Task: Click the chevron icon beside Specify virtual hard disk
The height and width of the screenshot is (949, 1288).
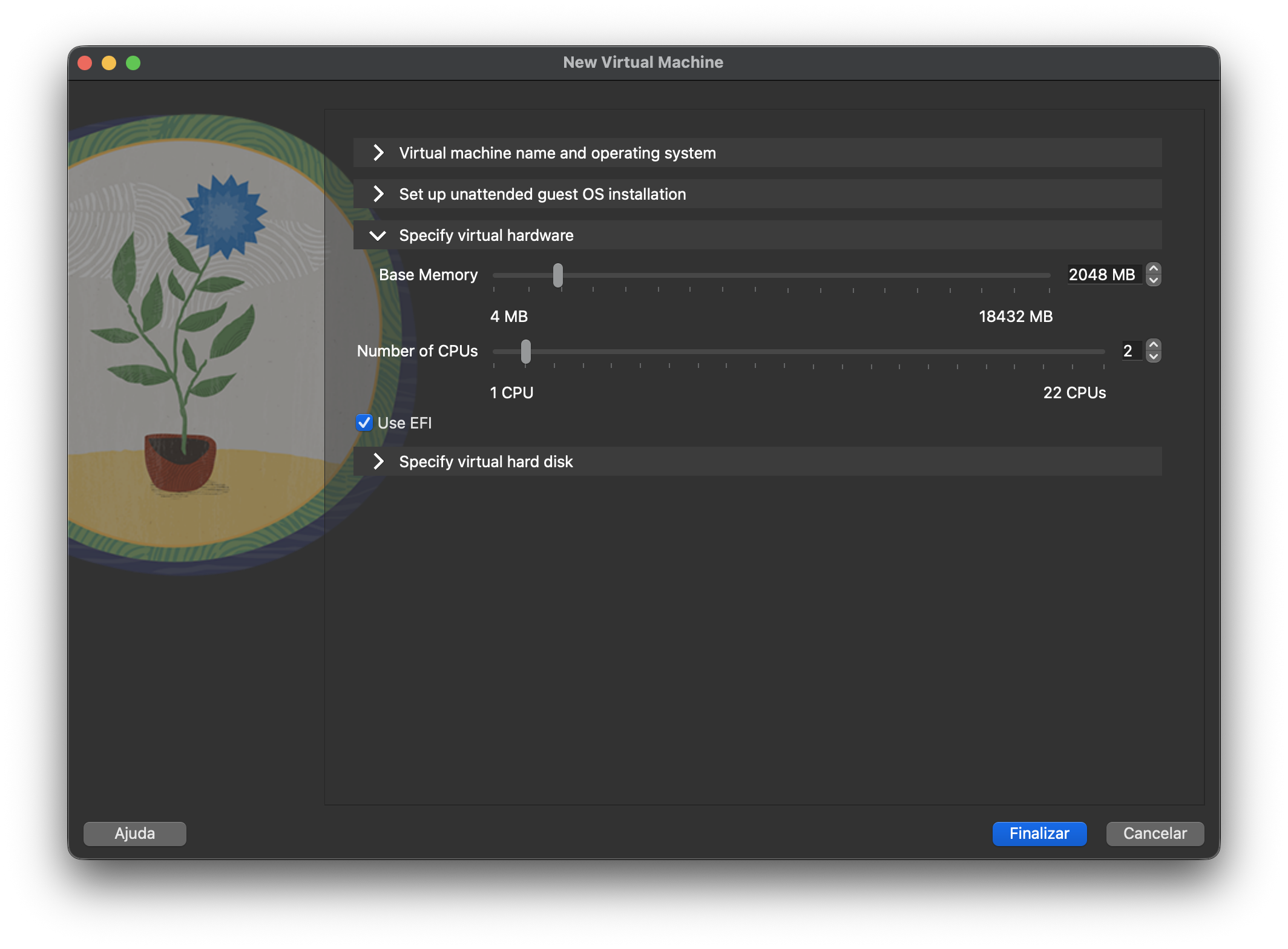Action: pyautogui.click(x=379, y=462)
